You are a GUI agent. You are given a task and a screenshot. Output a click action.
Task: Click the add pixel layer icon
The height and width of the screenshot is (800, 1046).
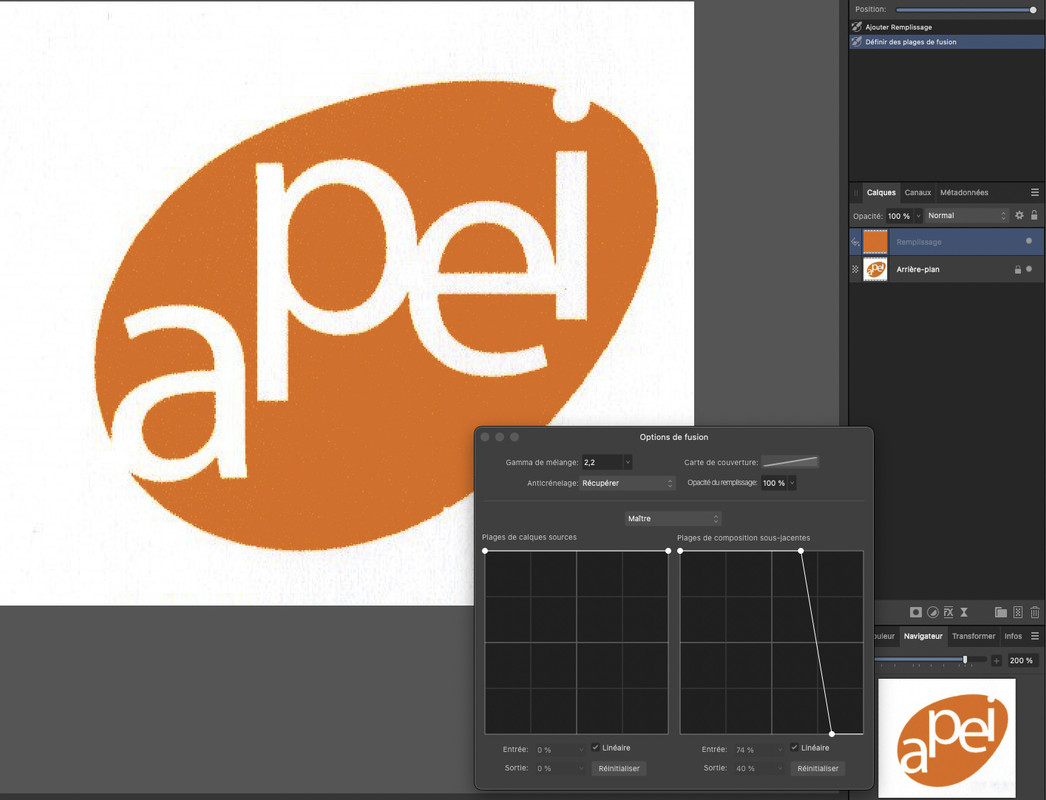1018,612
